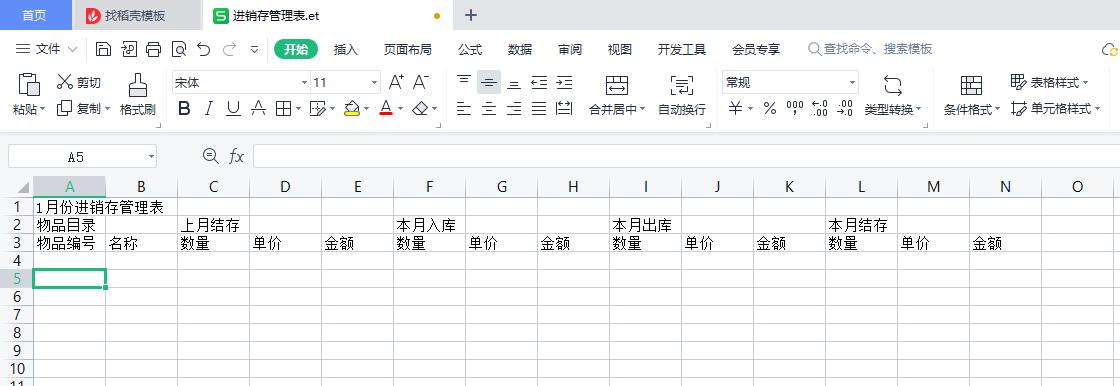Open the 常规 number format dropdown

tap(852, 83)
